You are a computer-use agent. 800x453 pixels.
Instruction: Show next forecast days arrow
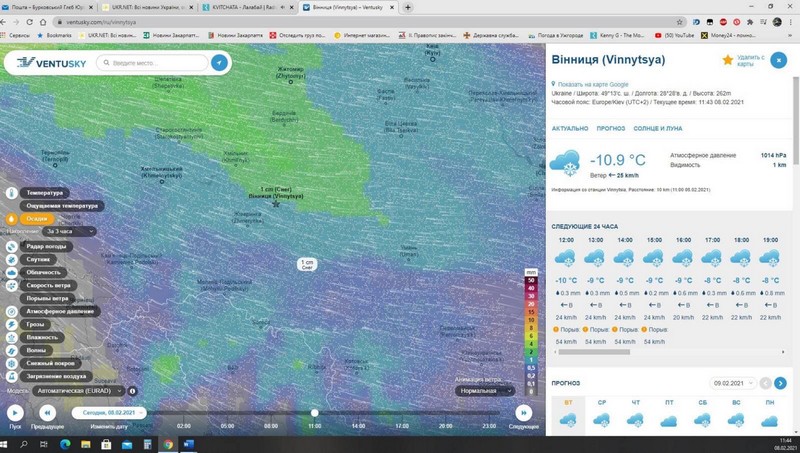(780, 383)
